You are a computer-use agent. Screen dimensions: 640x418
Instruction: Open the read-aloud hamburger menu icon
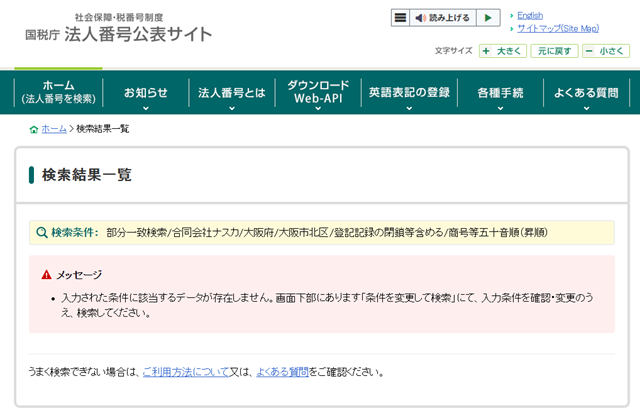(400, 18)
